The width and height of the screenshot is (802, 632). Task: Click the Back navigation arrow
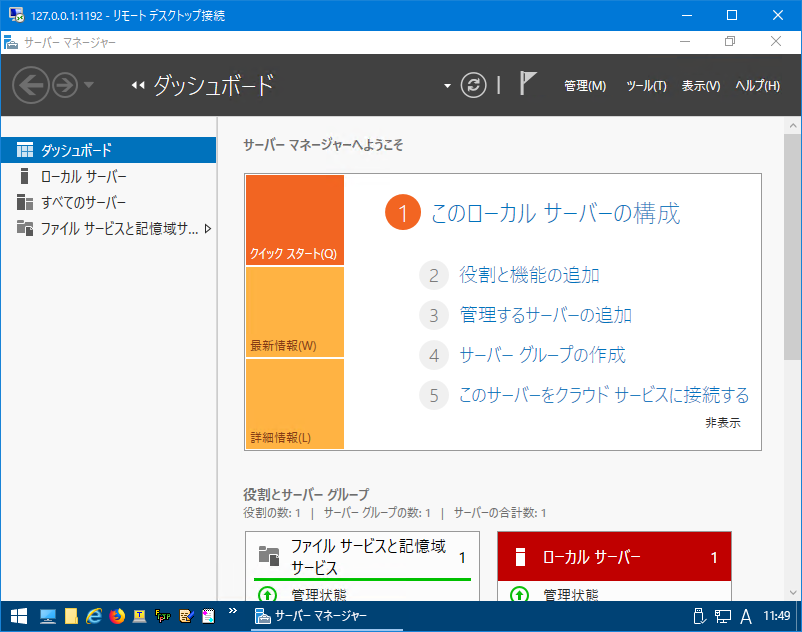click(x=31, y=85)
